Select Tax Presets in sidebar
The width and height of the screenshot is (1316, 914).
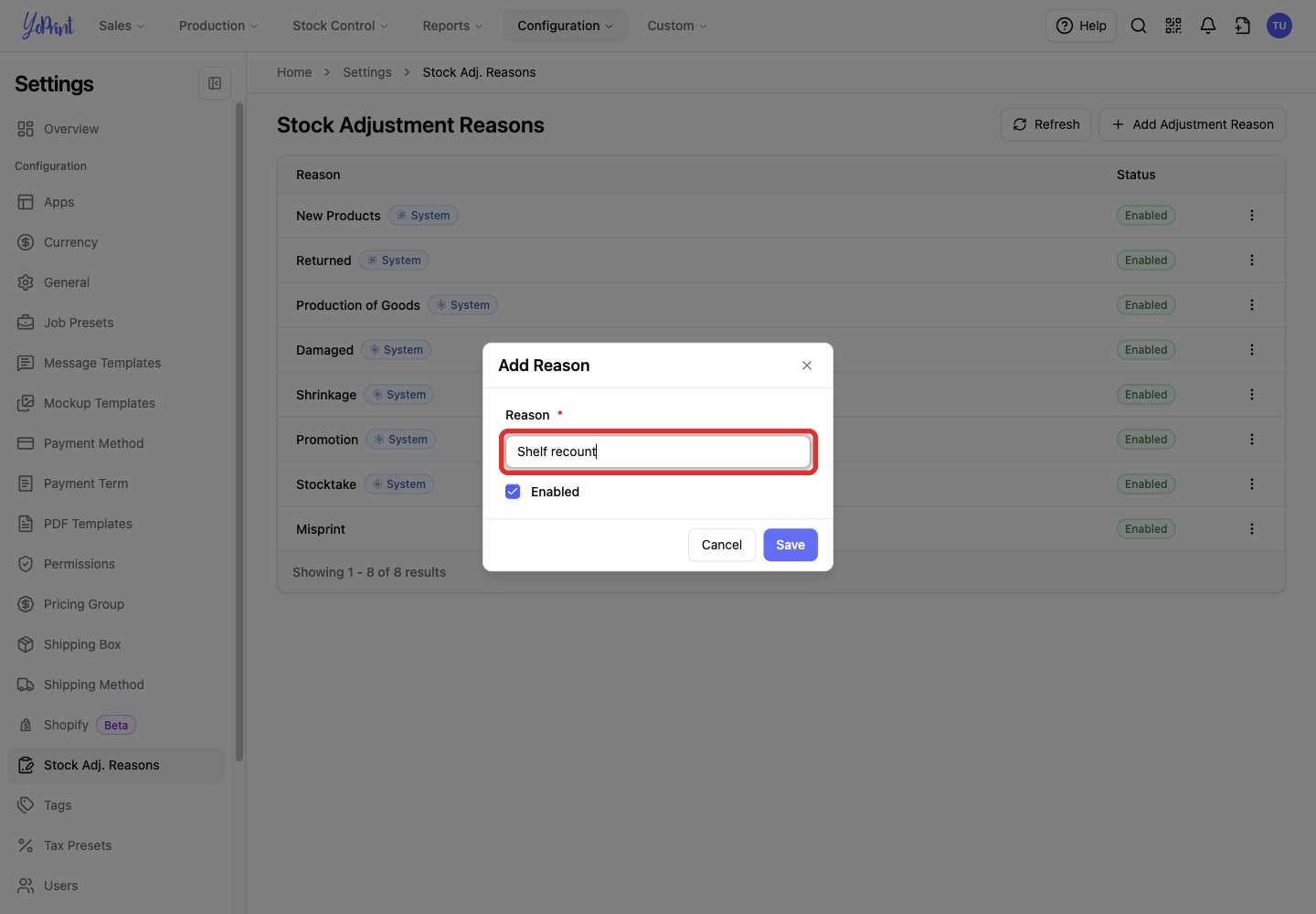[x=116, y=845]
